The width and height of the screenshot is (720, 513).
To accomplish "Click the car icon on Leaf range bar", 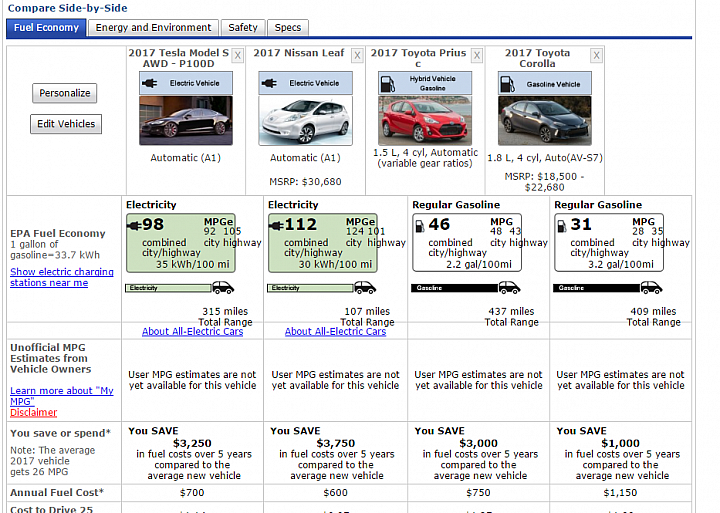I will pos(365,288).
